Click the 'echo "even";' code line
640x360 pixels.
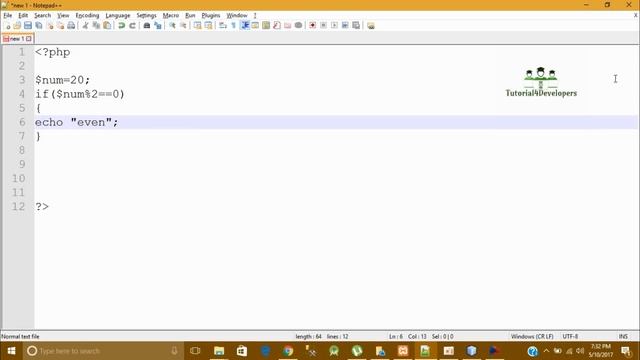(76, 122)
